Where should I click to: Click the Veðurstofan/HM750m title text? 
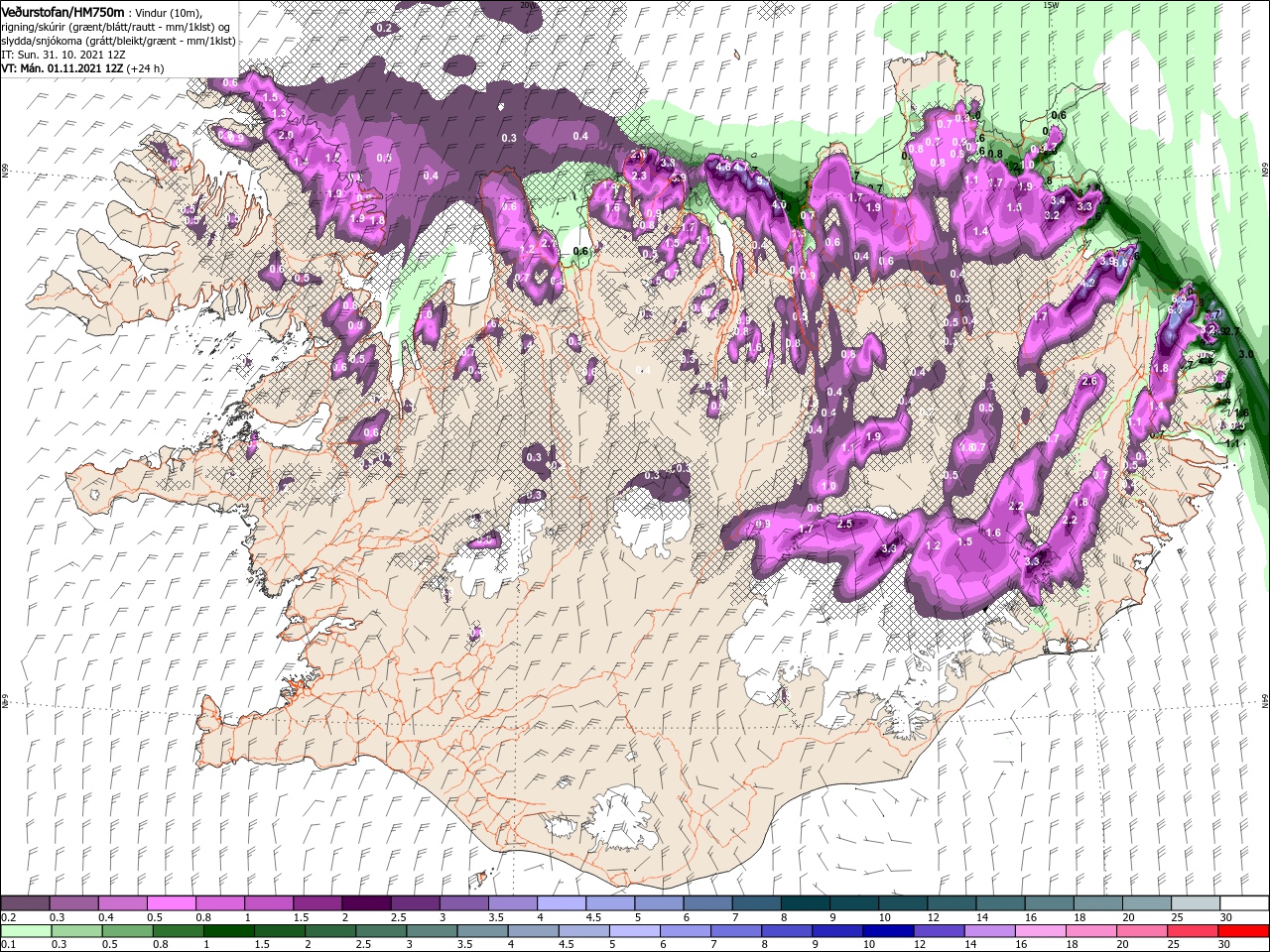point(63,12)
